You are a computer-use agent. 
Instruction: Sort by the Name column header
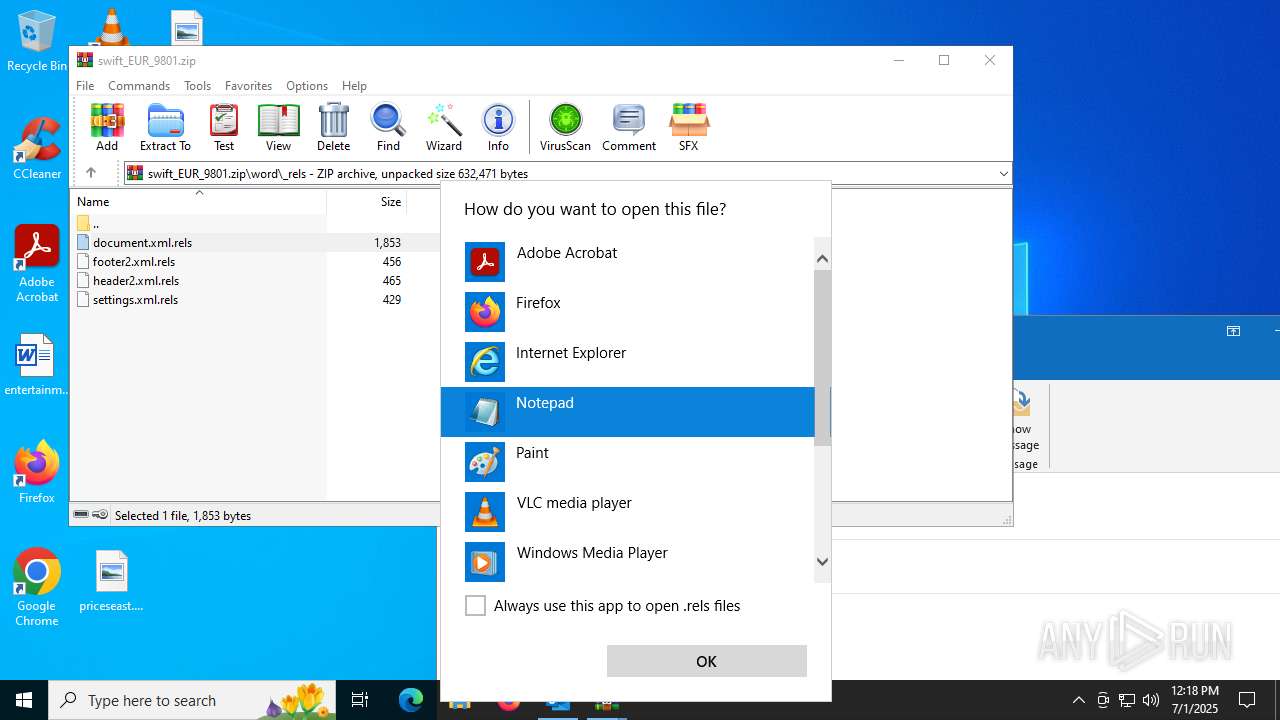pos(198,201)
